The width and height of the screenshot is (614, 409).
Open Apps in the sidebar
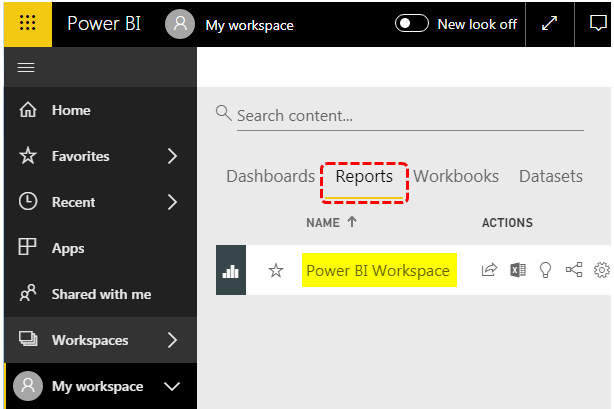[100, 248]
